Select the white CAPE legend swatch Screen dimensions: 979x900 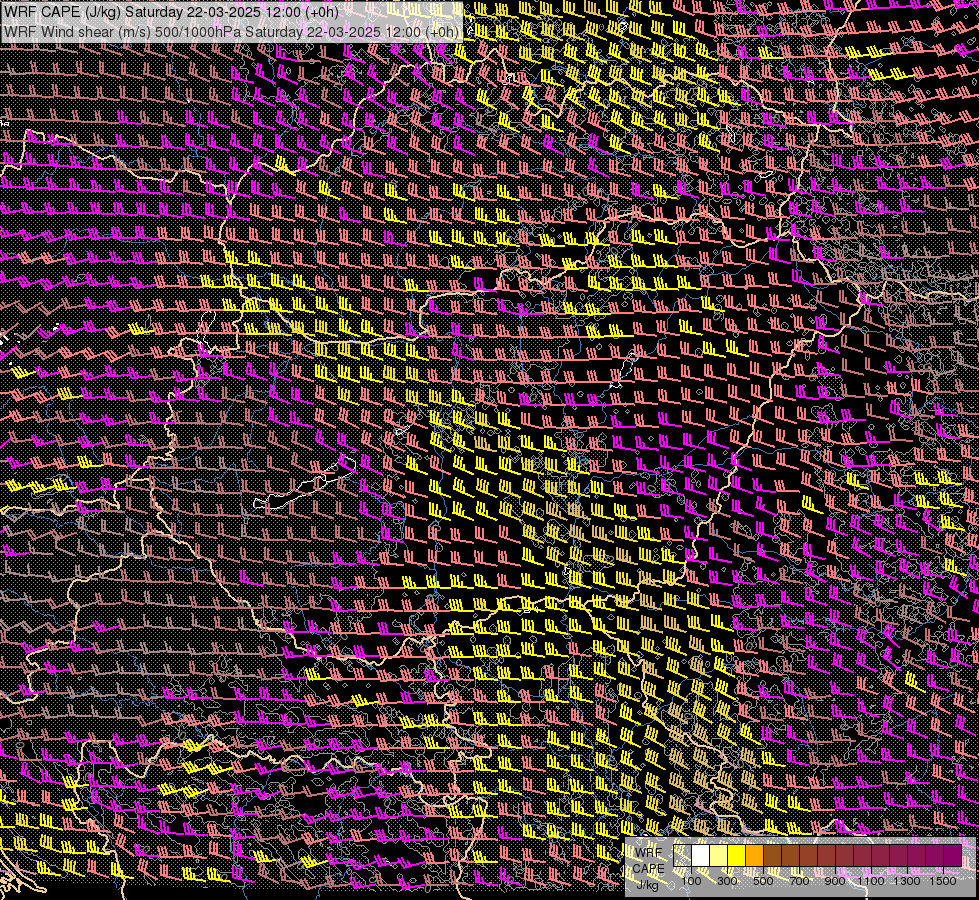[x=701, y=856]
